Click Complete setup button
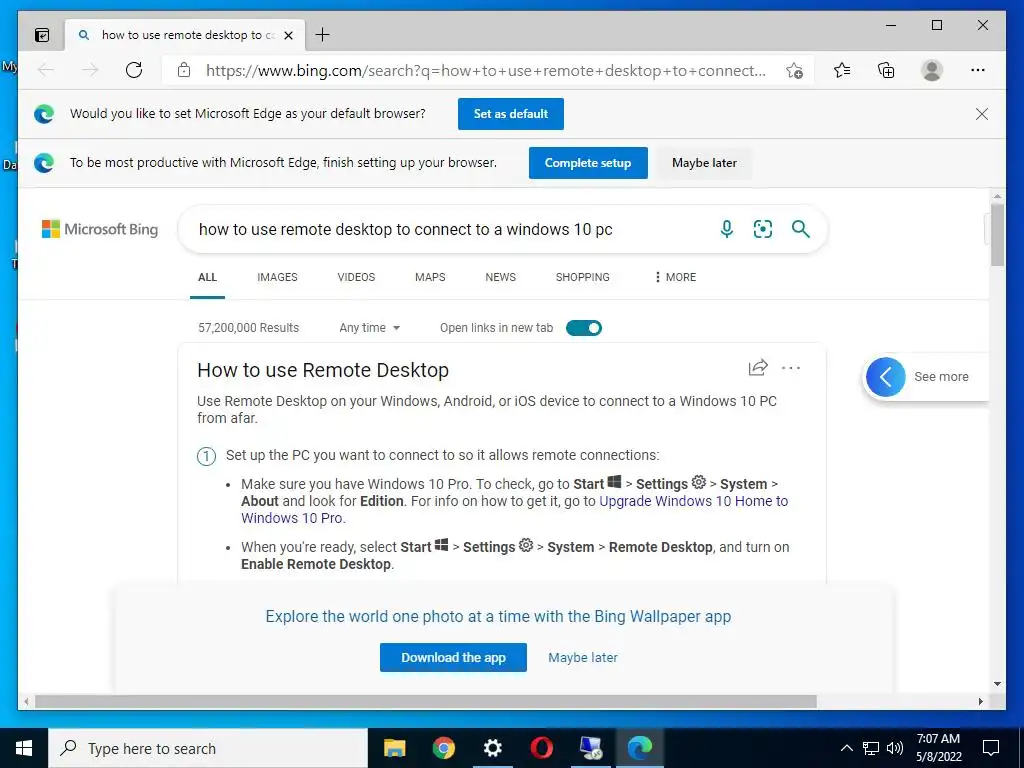Screen dimensions: 1024x768 pos(588,163)
